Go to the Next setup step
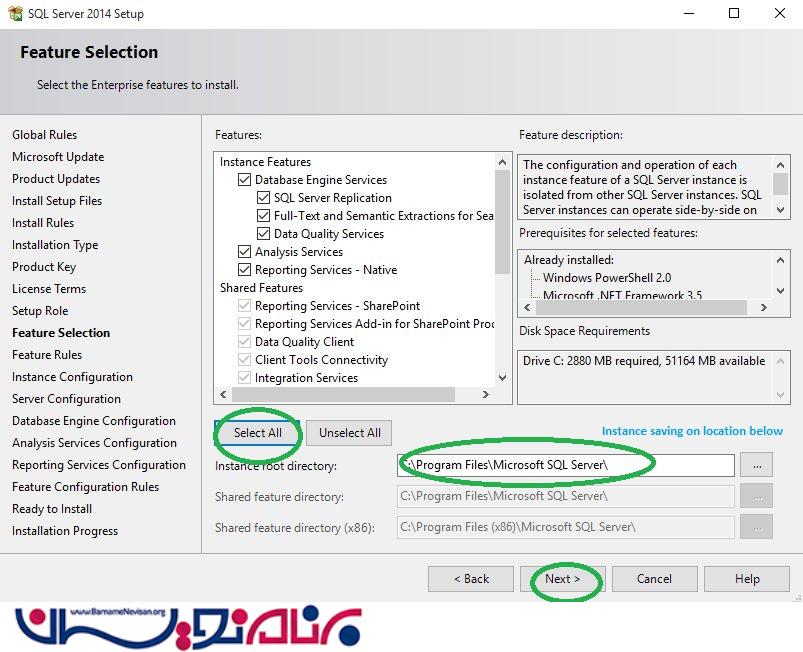 [562, 579]
